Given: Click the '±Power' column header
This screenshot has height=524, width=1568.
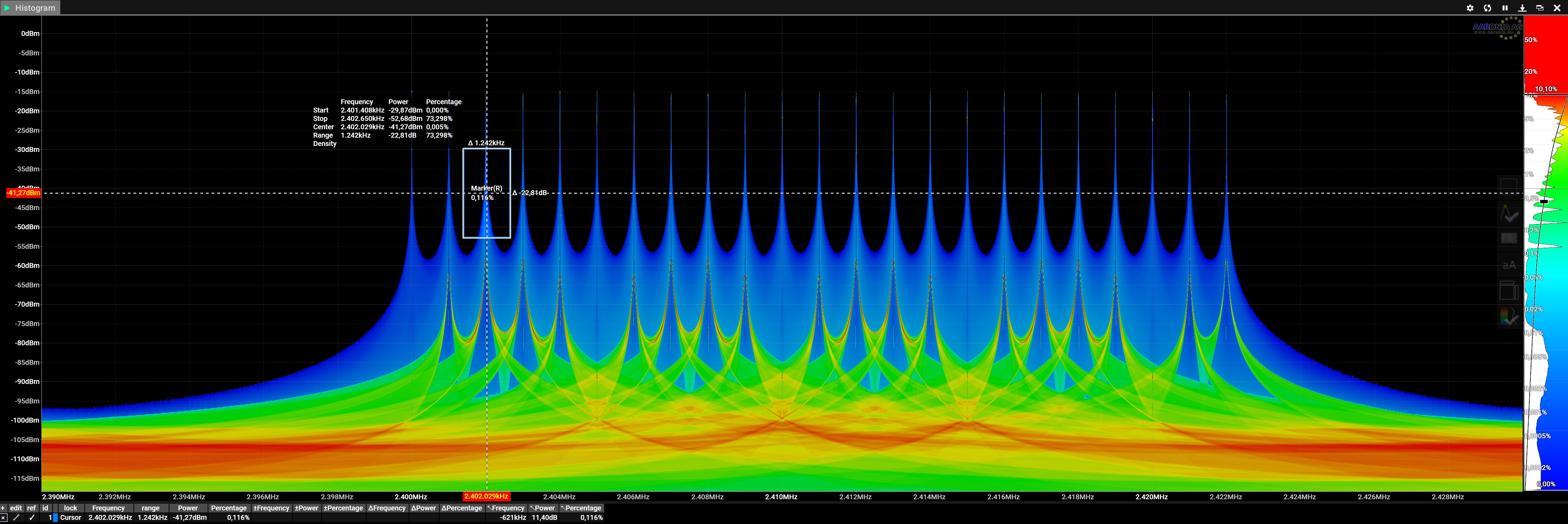Looking at the screenshot, I should pos(307,508).
